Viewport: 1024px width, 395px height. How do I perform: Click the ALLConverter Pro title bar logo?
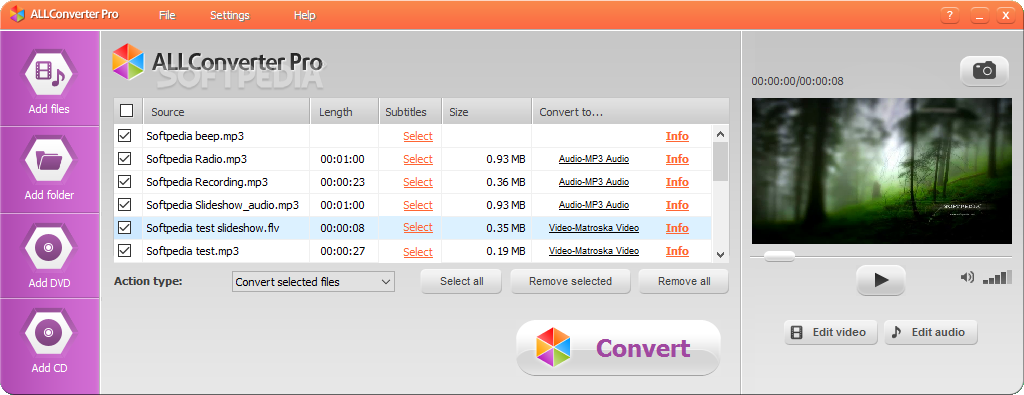pos(17,14)
